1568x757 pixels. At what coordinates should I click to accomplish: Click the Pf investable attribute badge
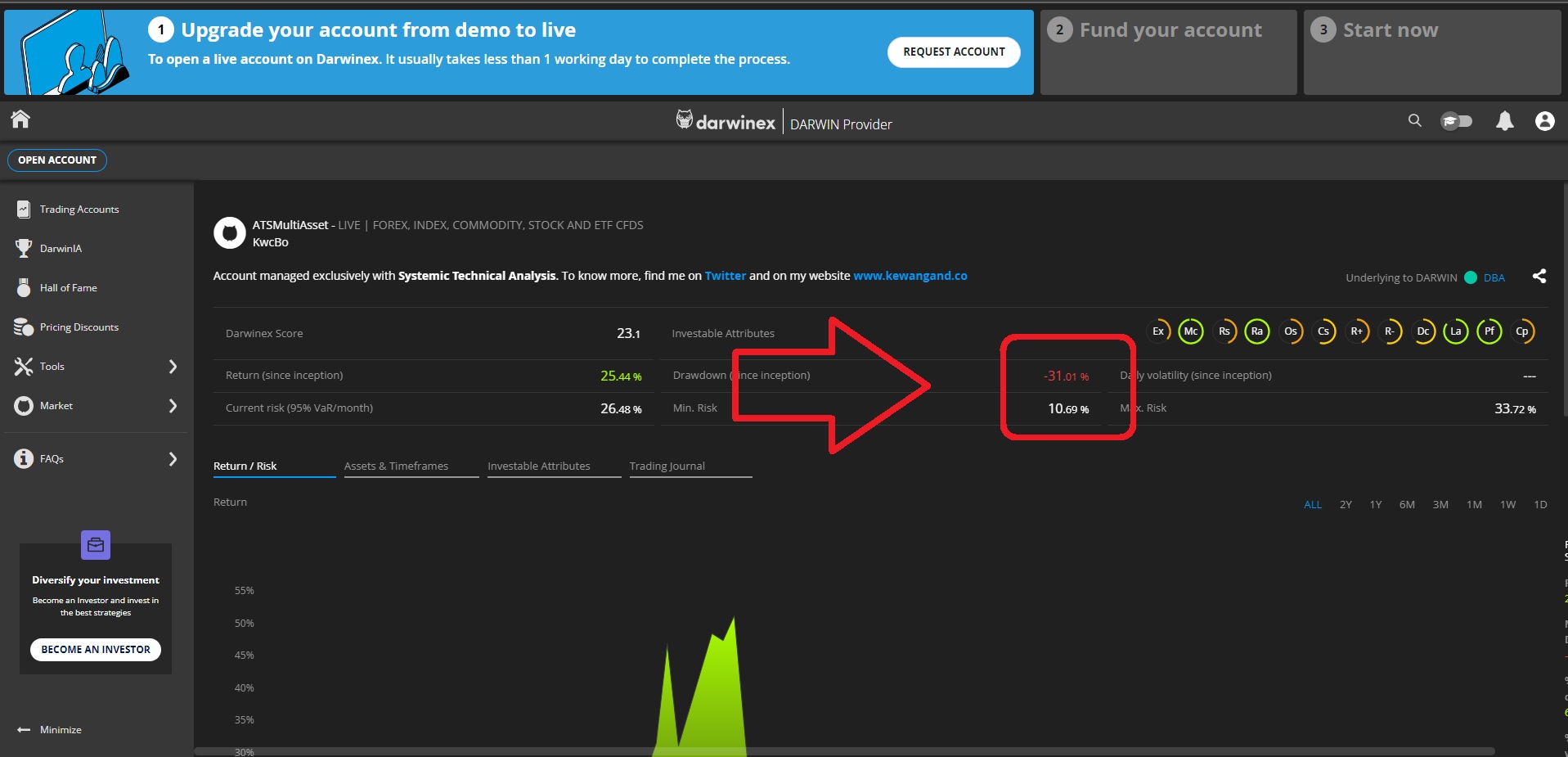click(1489, 331)
